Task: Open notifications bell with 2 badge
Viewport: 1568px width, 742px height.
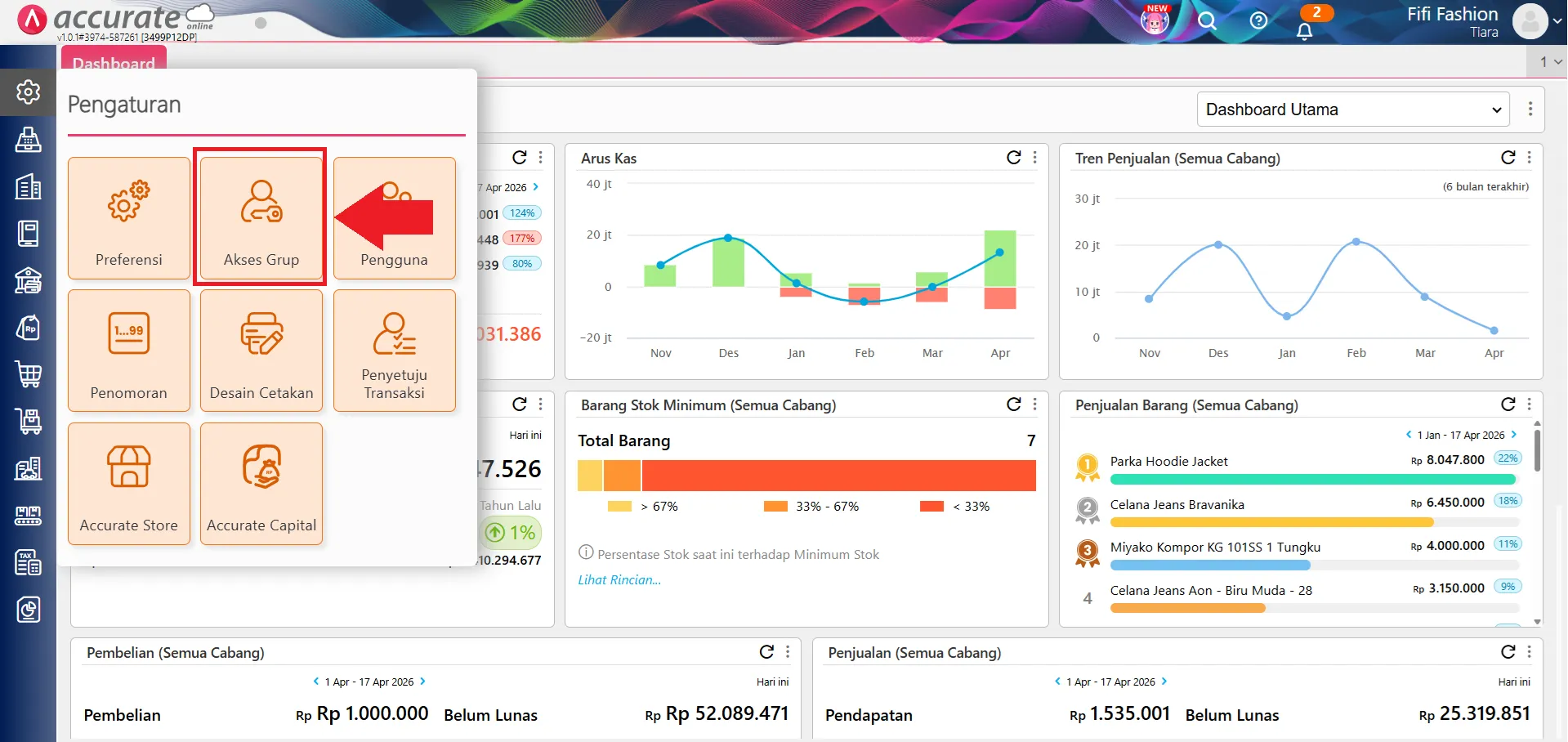Action: pos(1306,29)
